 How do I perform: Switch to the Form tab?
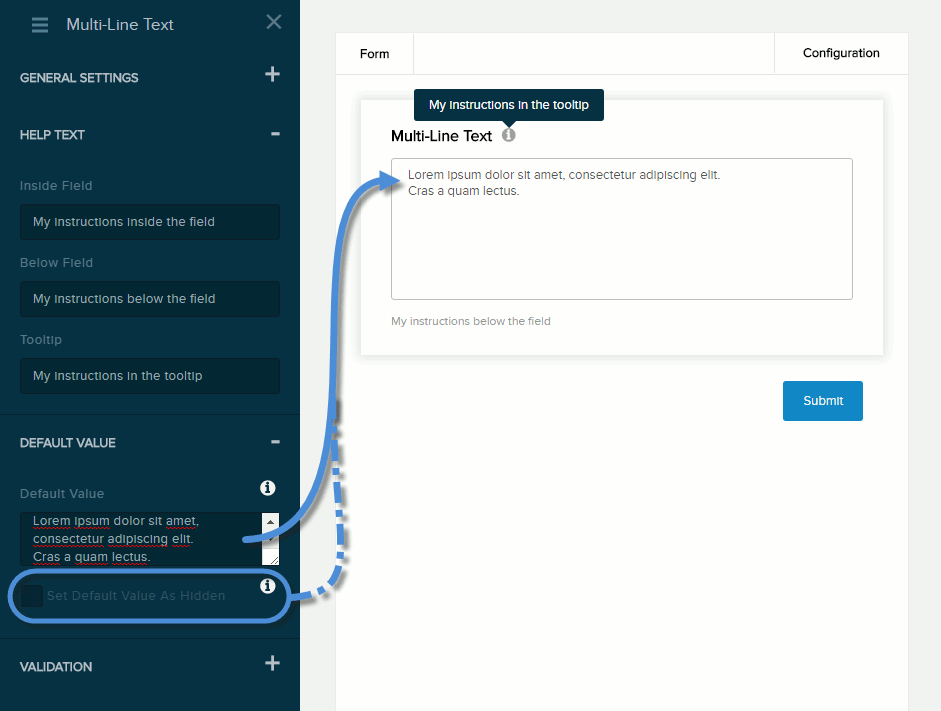(x=374, y=54)
